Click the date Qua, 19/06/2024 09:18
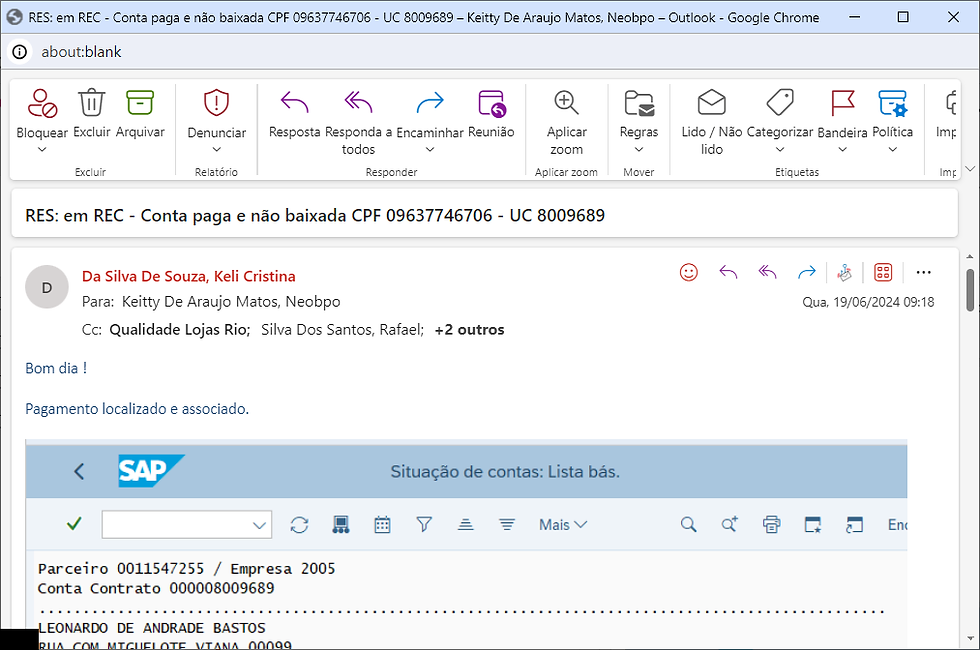This screenshot has height=650, width=980. click(x=868, y=302)
